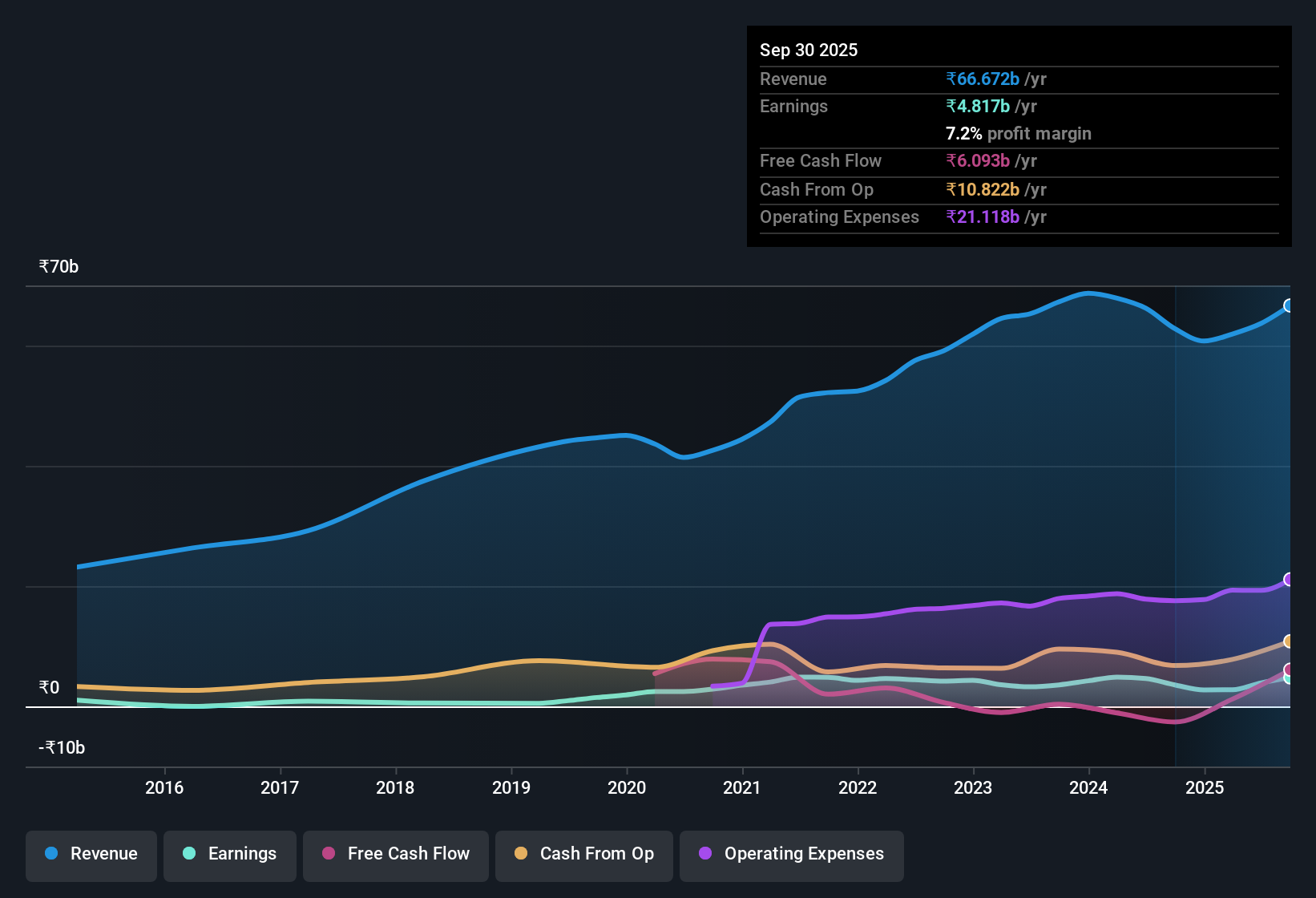Open details for the 7.2% profit margin row
Screen dimensions: 1316x898
[1019, 133]
